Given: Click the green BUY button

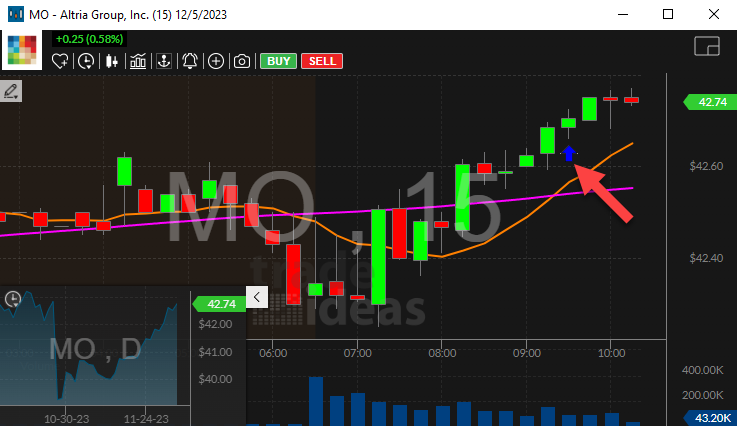Looking at the screenshot, I should point(279,61).
